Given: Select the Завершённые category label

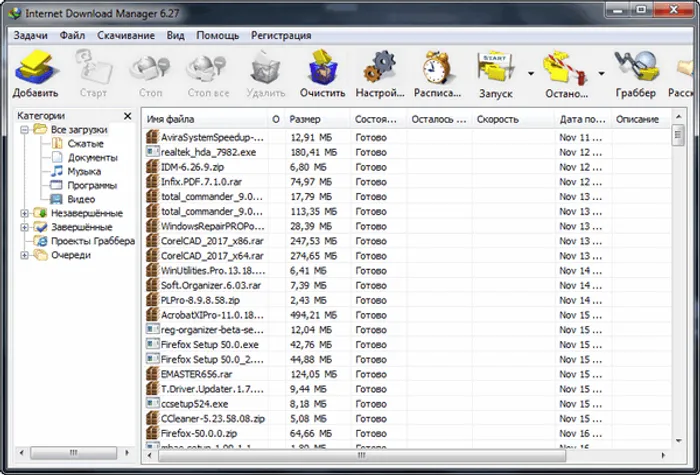Looking at the screenshot, I should [81, 227].
